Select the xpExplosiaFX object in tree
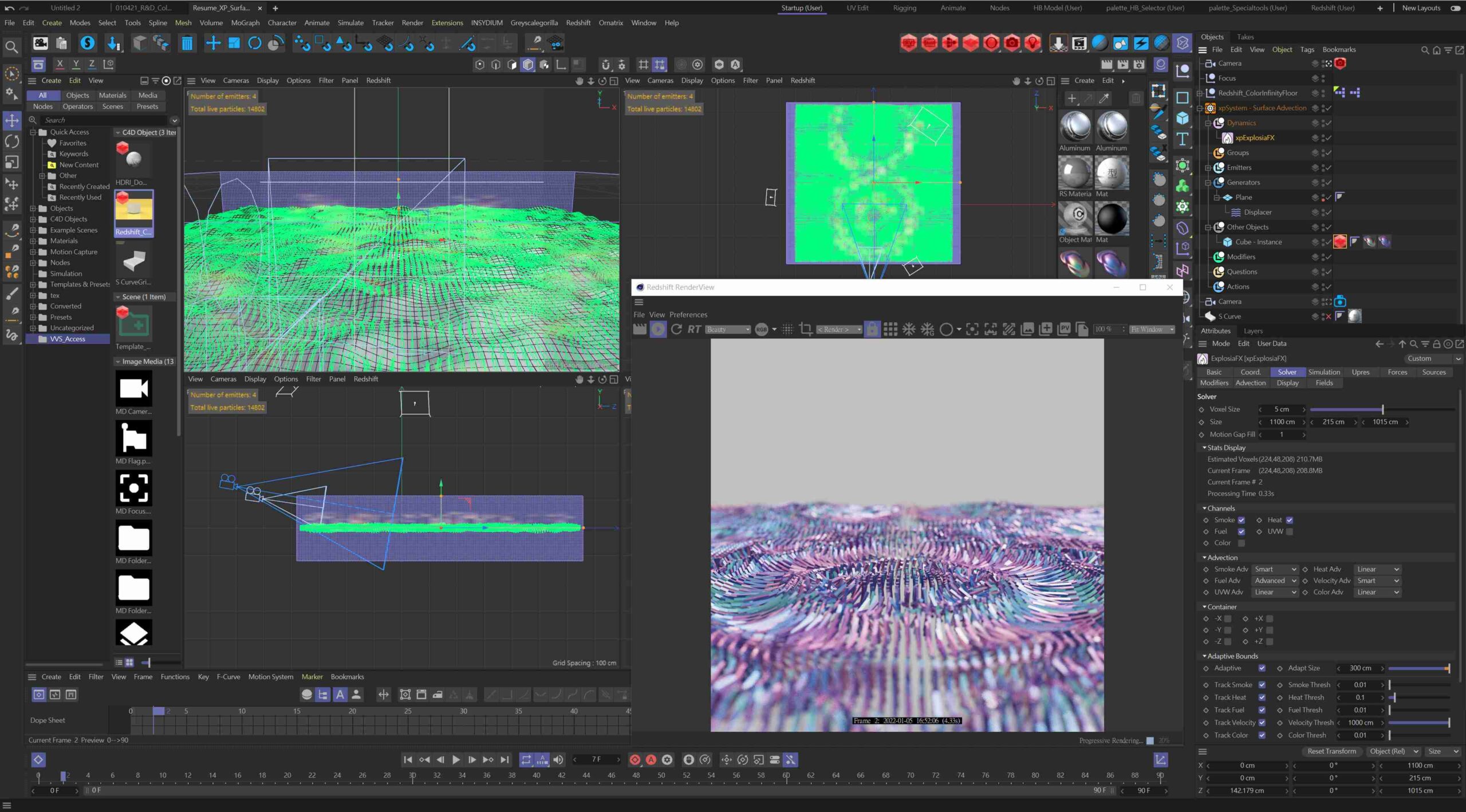The height and width of the screenshot is (812, 1466). pyautogui.click(x=1254, y=138)
